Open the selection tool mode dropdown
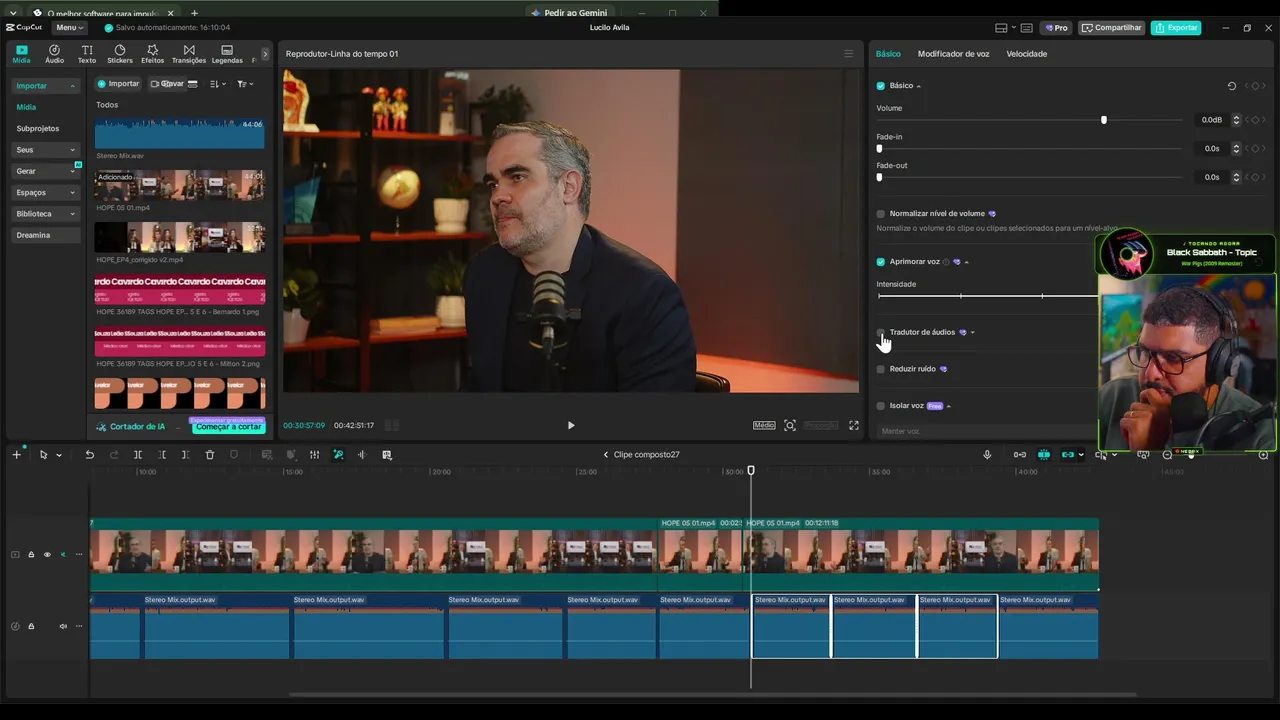The height and width of the screenshot is (720, 1280). 59,455
